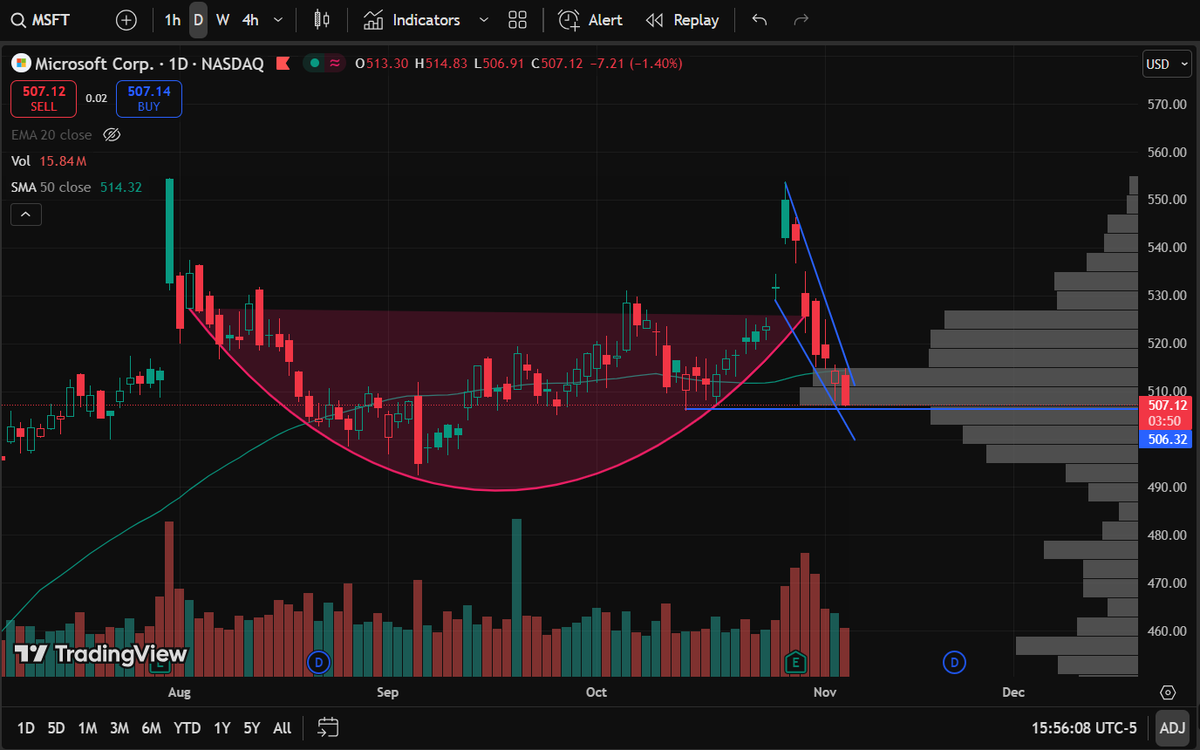Screen dimensions: 1200x750
Task: Set range to YTD
Action: point(187,728)
